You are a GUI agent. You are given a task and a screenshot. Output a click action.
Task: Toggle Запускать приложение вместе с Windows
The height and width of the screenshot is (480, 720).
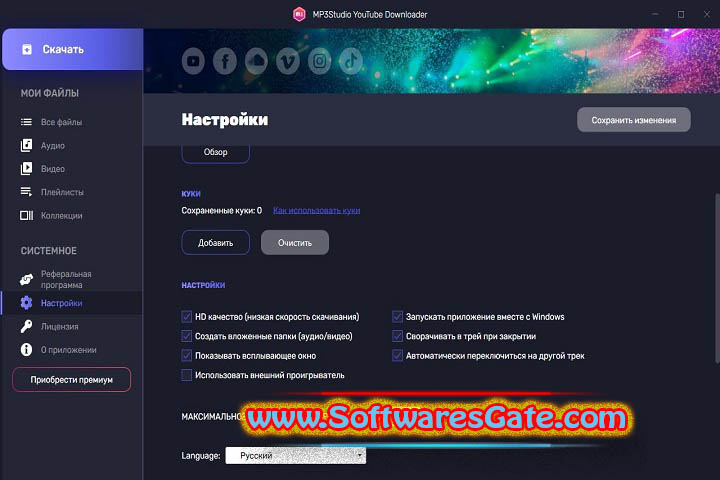pos(397,316)
